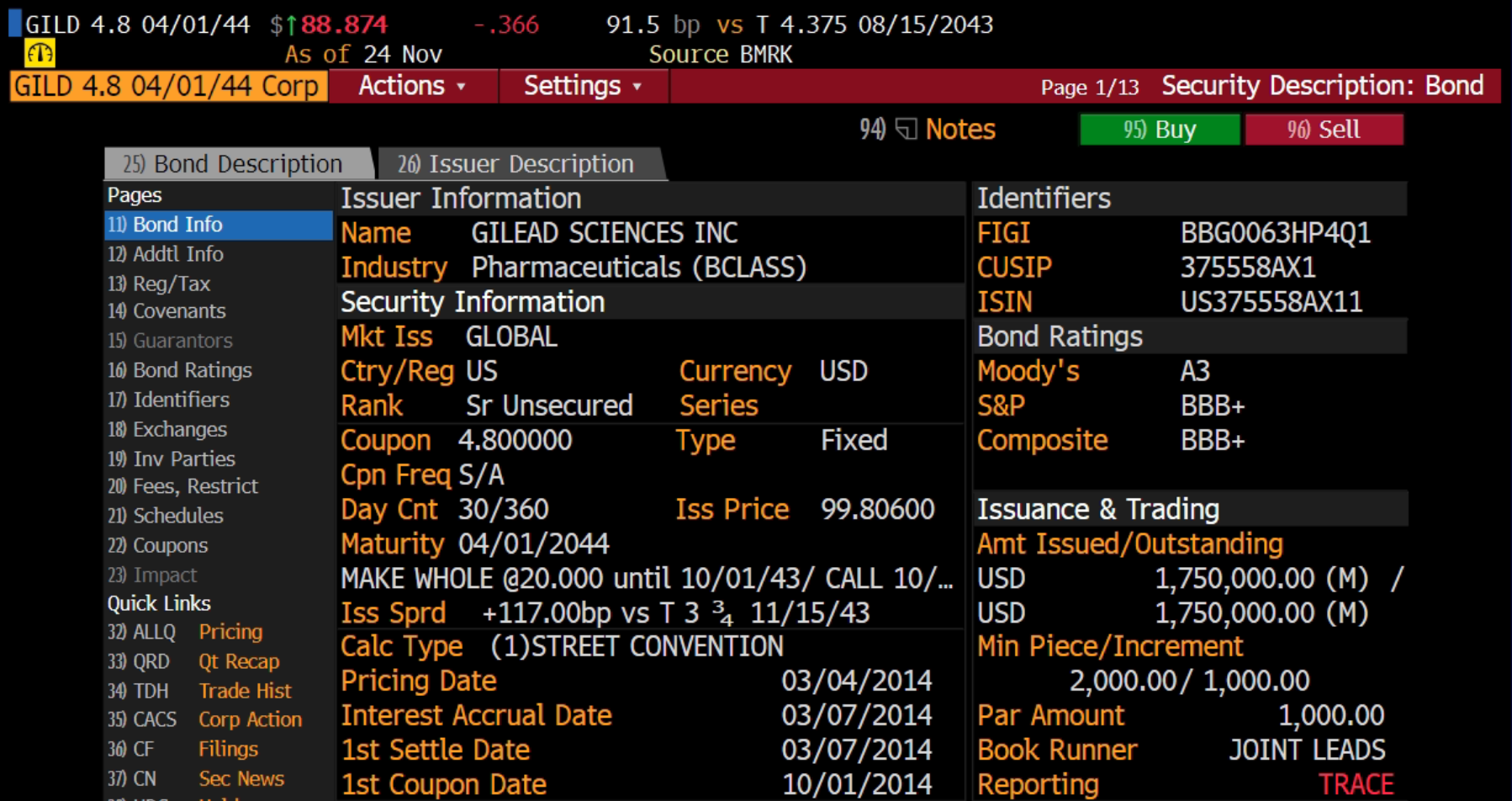Viewport: 1512px width, 801px height.
Task: Click the Pharmaceuticals (BCLASS) industry value
Action: pyautogui.click(x=638, y=268)
